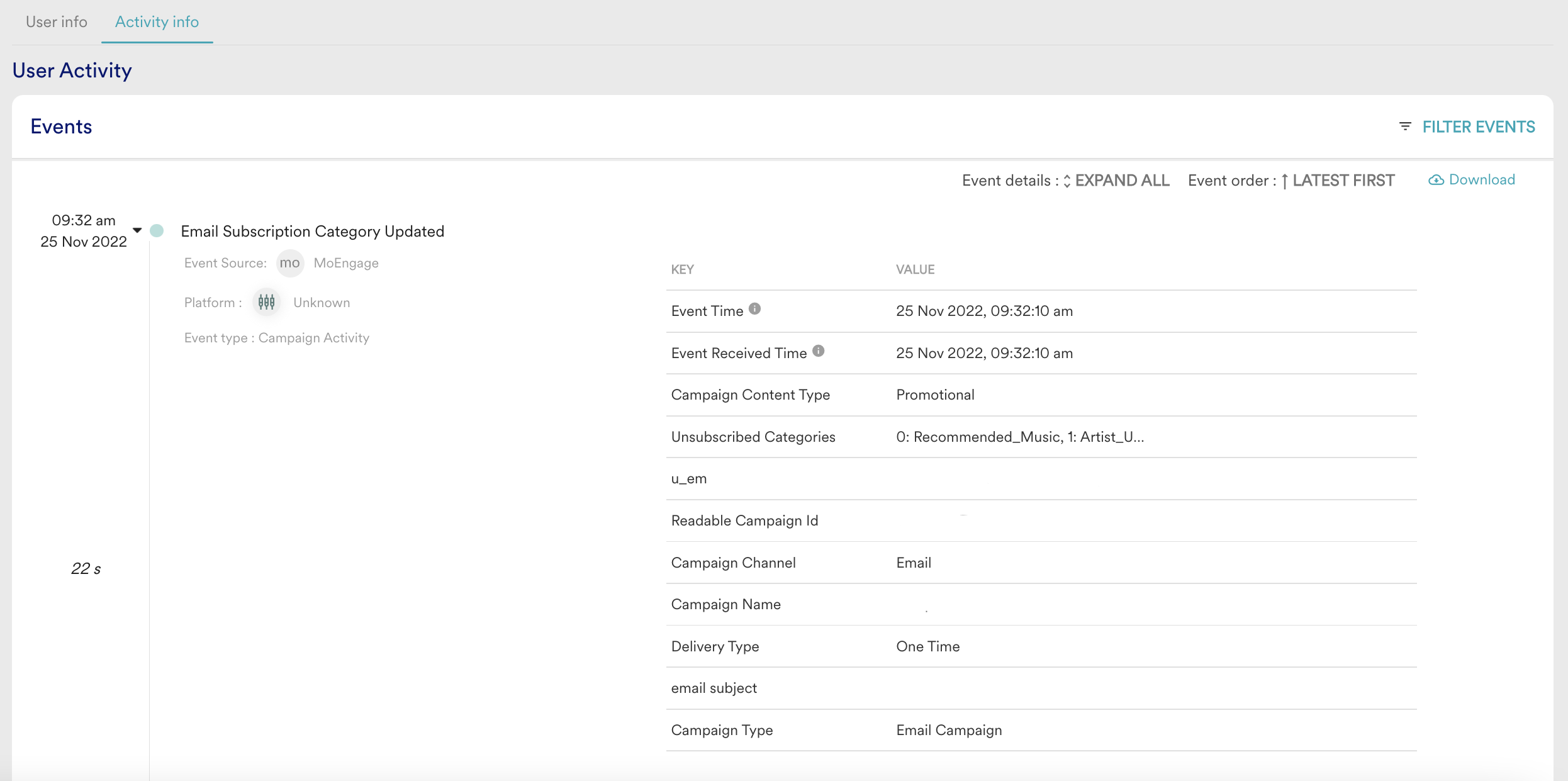Open the Filter Events panel
Image resolution: width=1568 pixels, height=781 pixels.
point(1478,126)
